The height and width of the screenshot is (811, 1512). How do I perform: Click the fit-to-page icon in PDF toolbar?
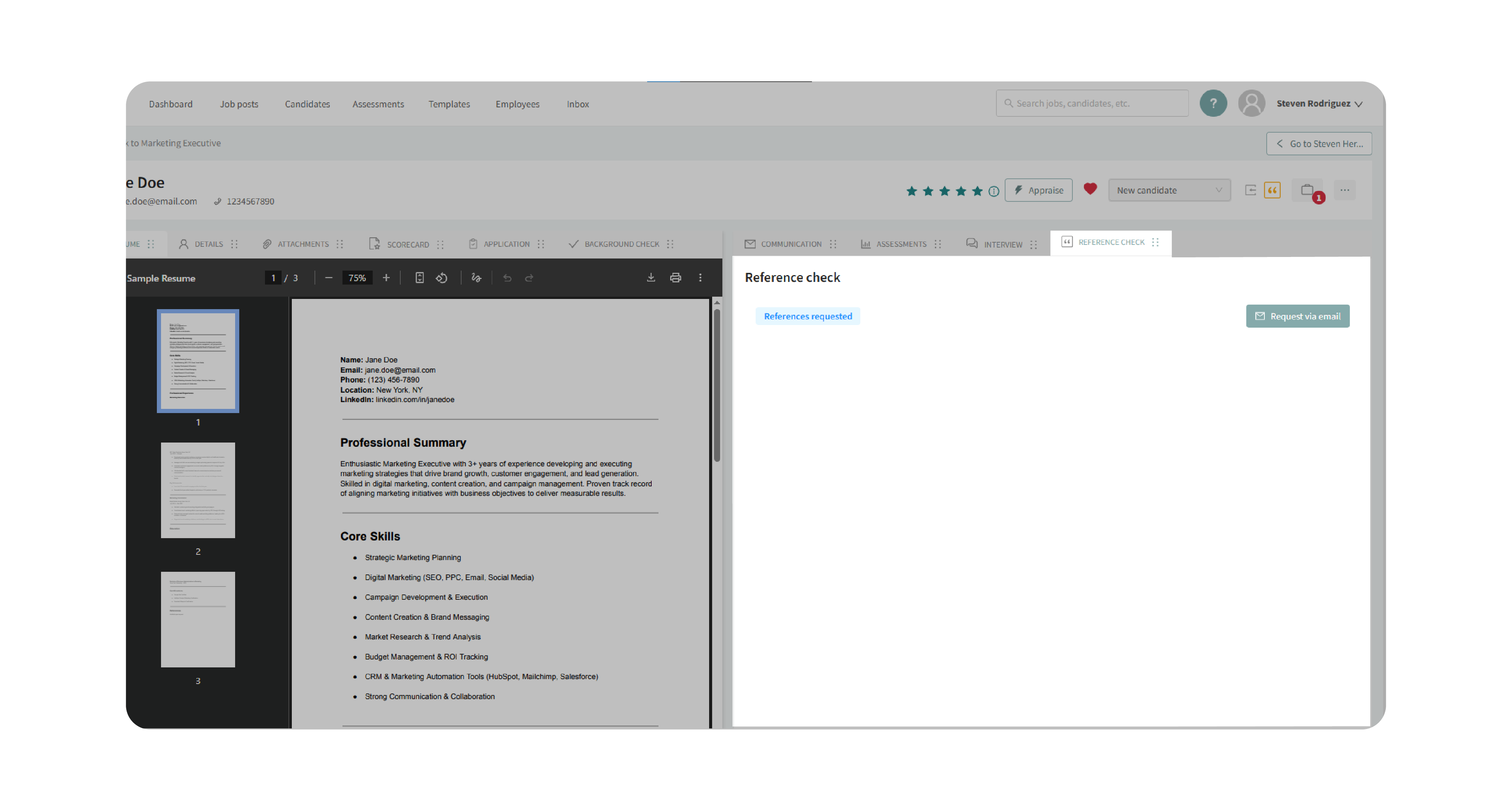[x=420, y=277]
